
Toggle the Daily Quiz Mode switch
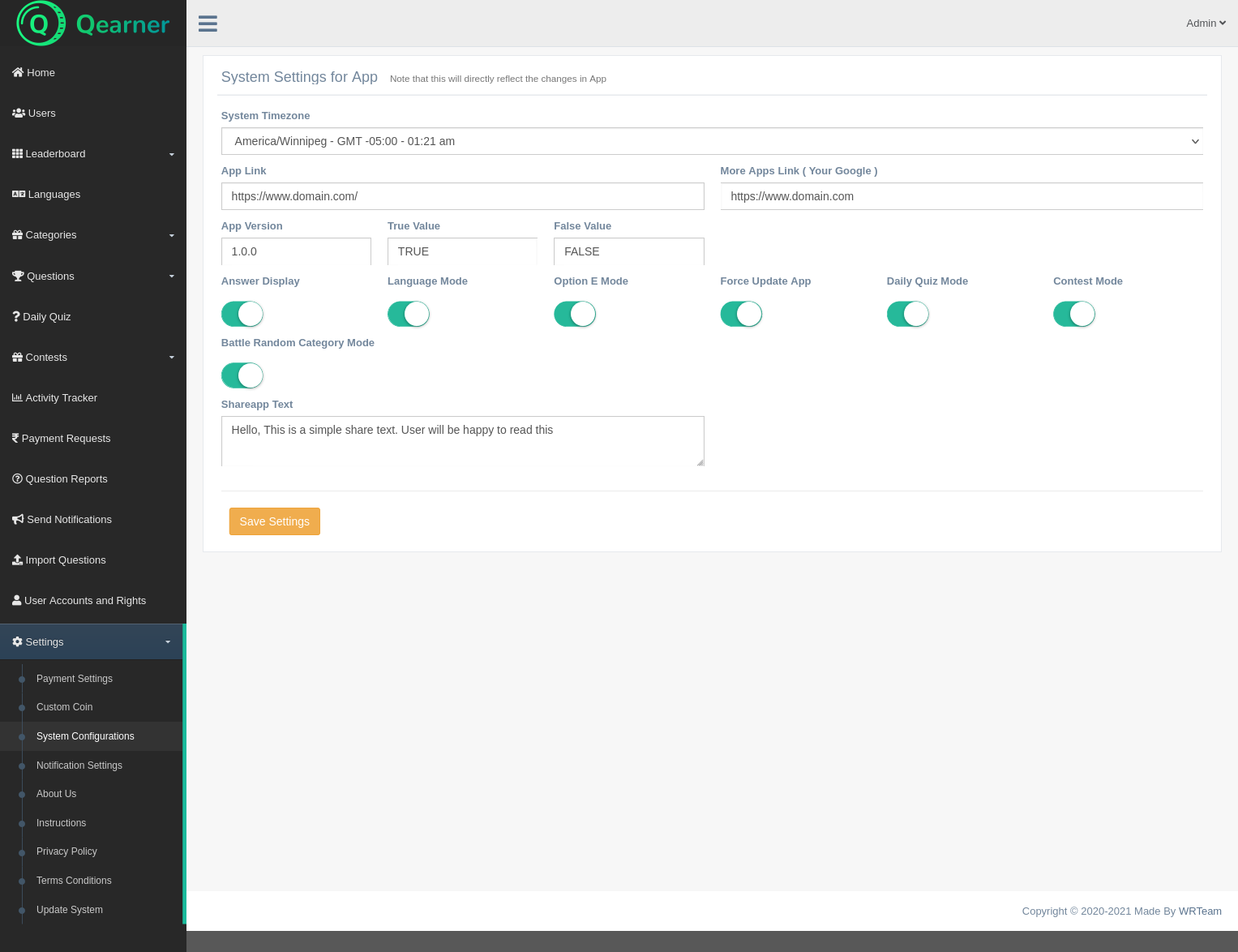[908, 314]
